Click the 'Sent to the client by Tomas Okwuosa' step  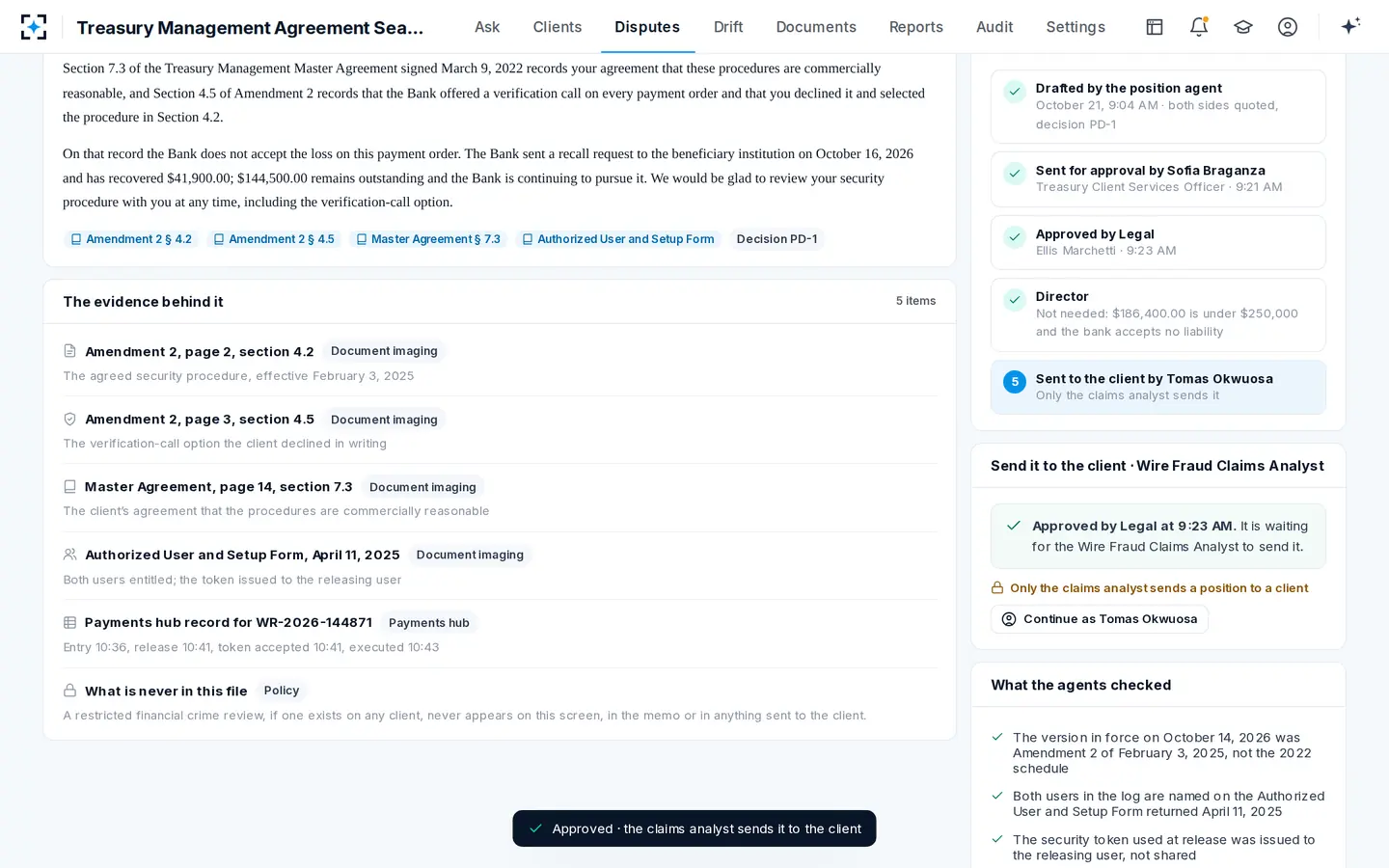[1158, 388]
